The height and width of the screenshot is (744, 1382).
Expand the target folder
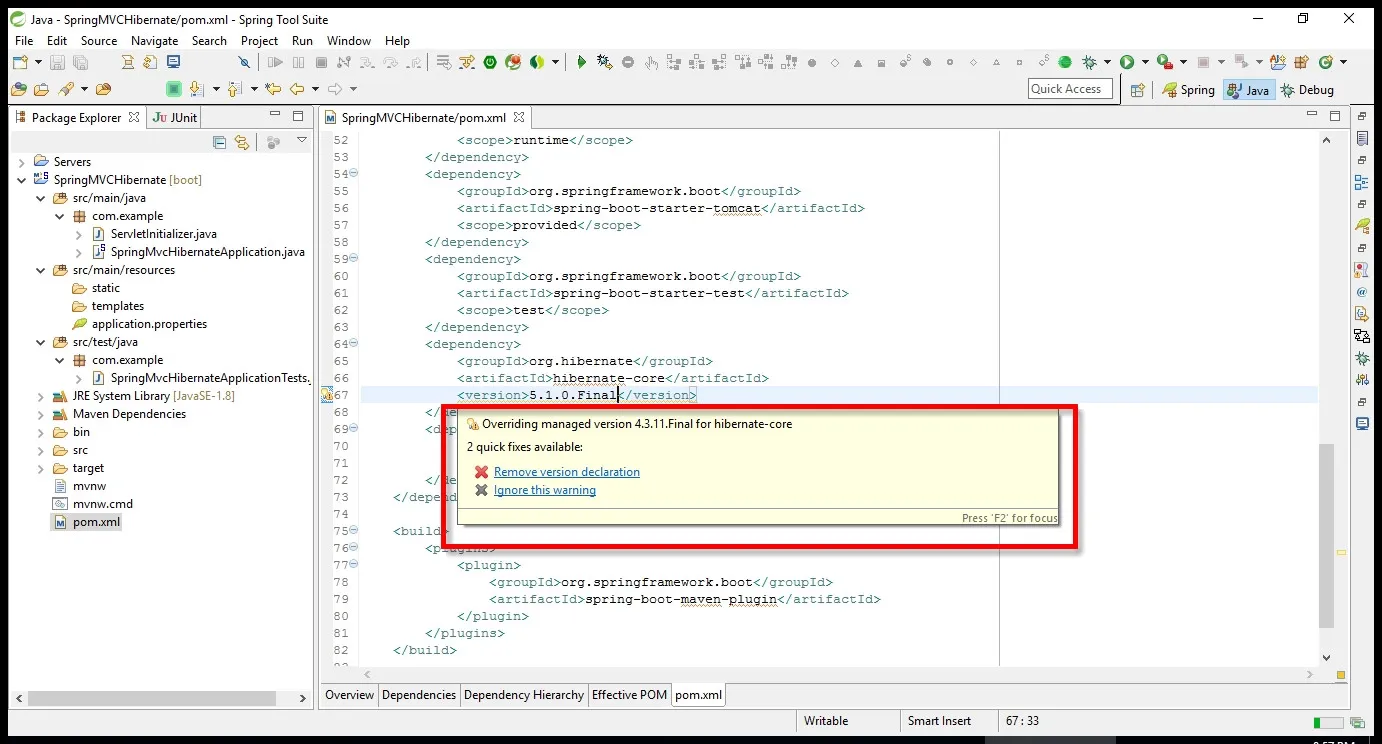[40, 468]
